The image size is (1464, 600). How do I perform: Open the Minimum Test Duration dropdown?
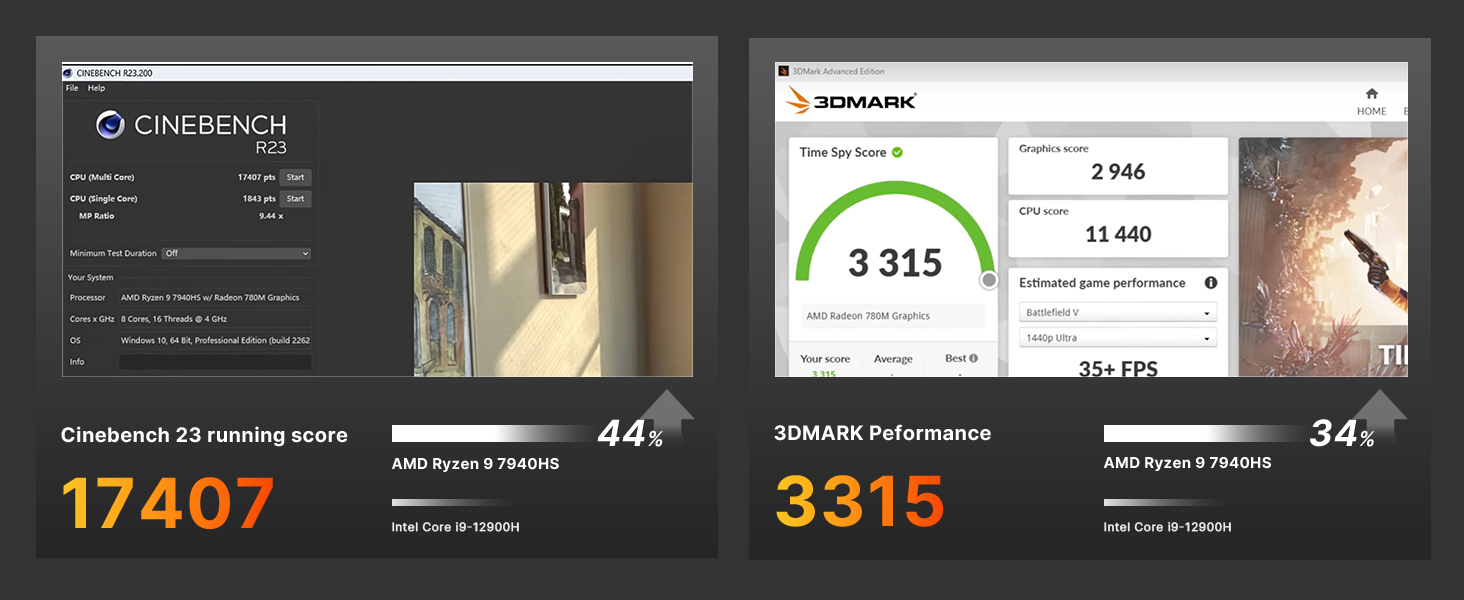[x=237, y=253]
